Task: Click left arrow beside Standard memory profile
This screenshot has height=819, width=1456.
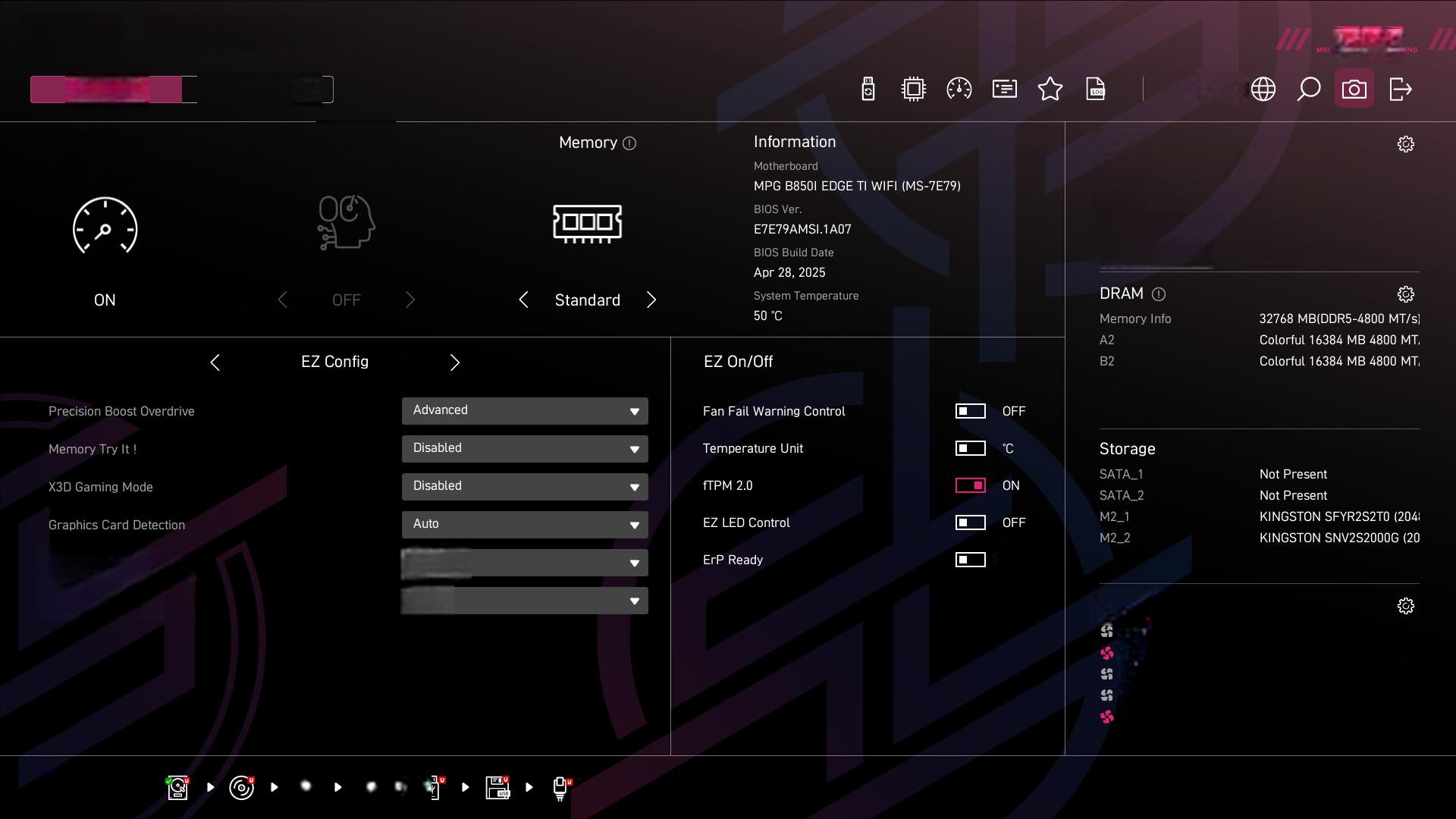Action: pos(523,300)
